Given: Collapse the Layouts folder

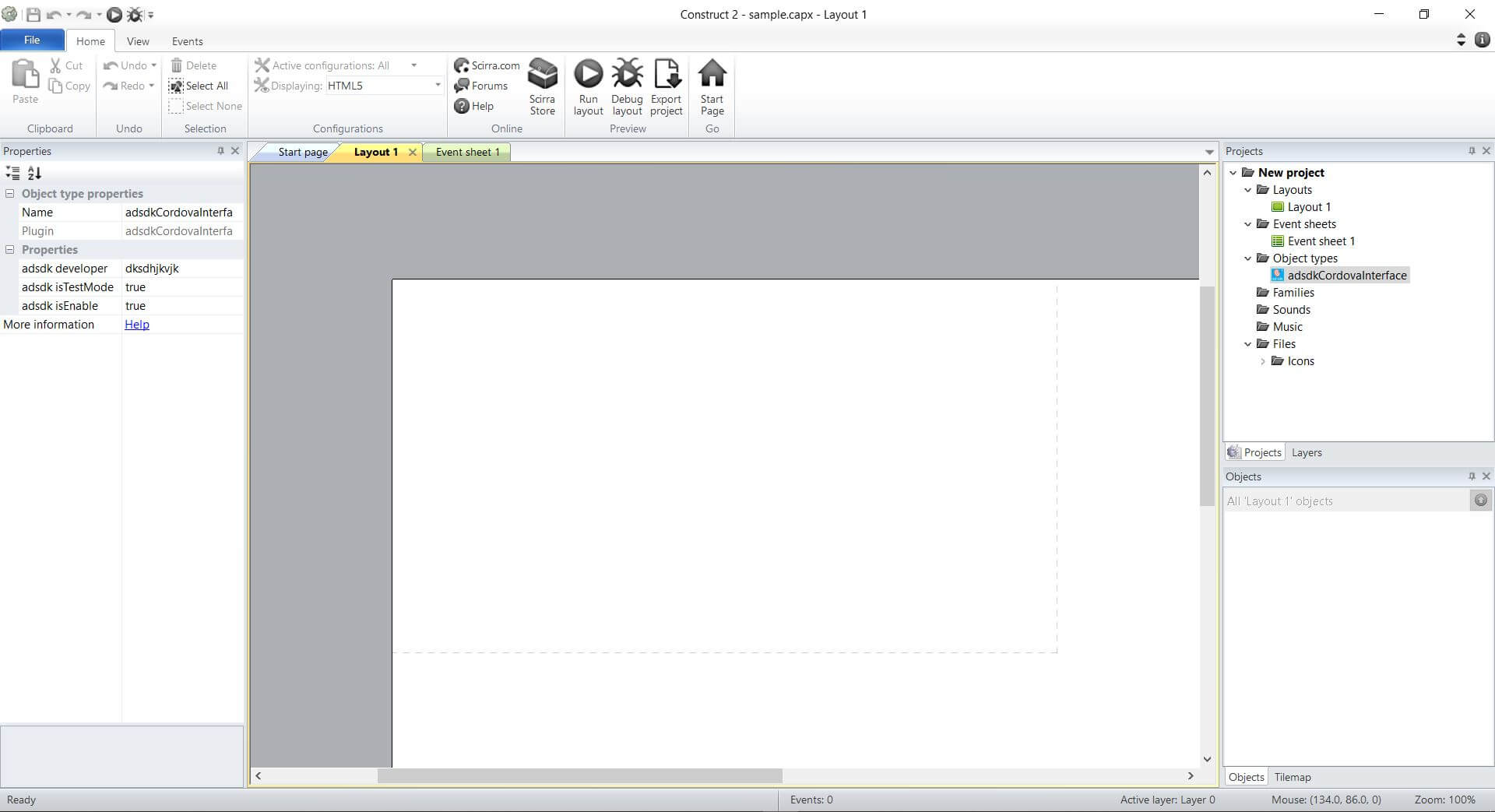Looking at the screenshot, I should tap(1247, 190).
